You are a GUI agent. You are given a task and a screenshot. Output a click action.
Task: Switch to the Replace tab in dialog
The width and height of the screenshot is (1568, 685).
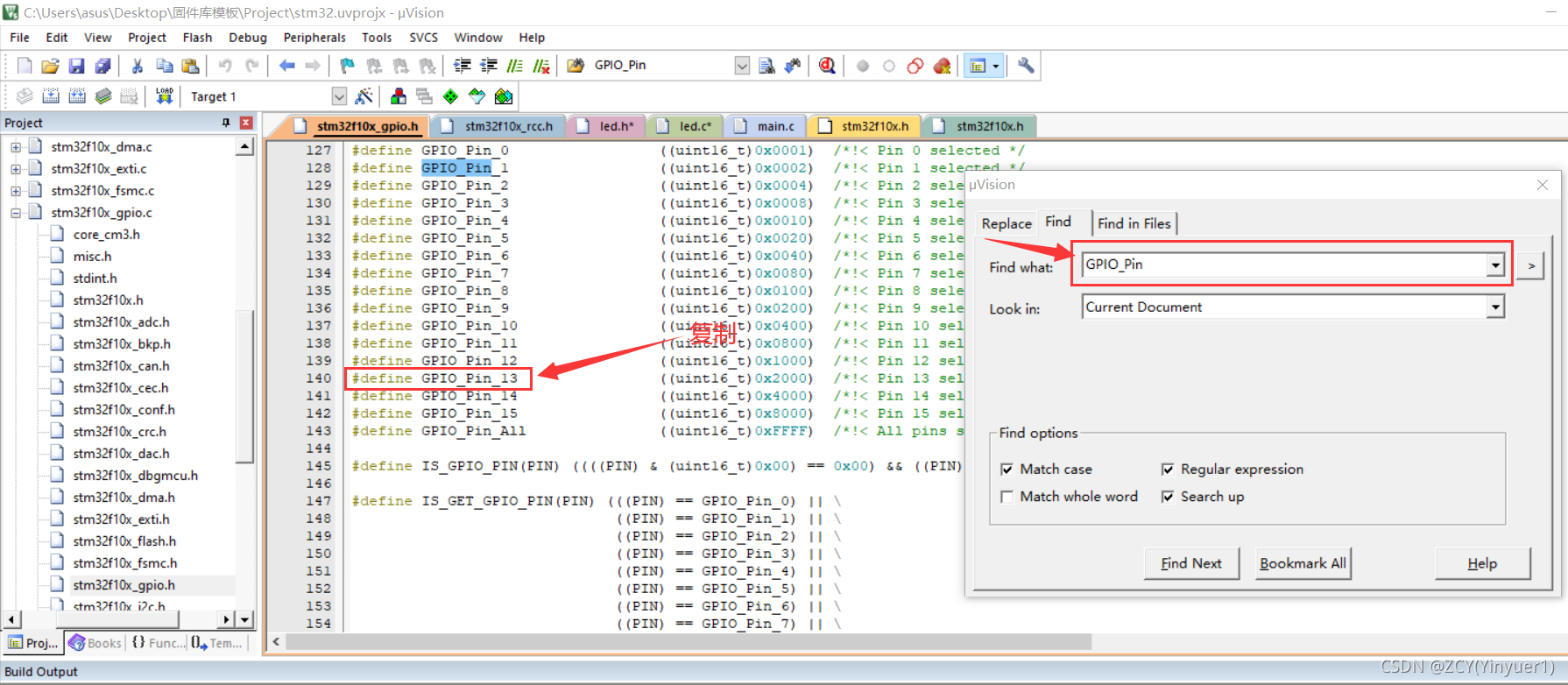click(1006, 223)
